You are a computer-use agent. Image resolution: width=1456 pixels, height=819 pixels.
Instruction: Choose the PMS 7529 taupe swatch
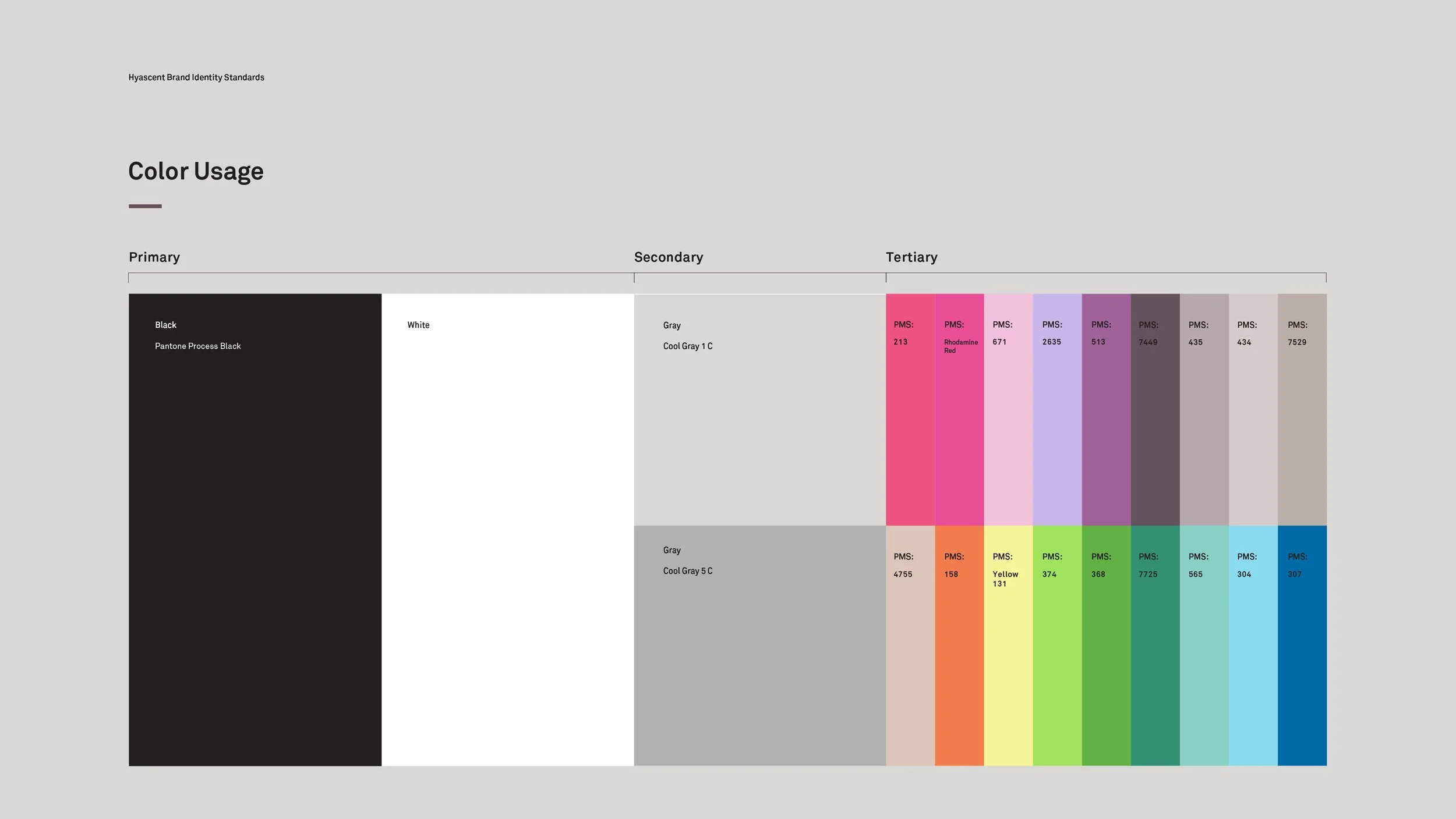click(x=1302, y=410)
